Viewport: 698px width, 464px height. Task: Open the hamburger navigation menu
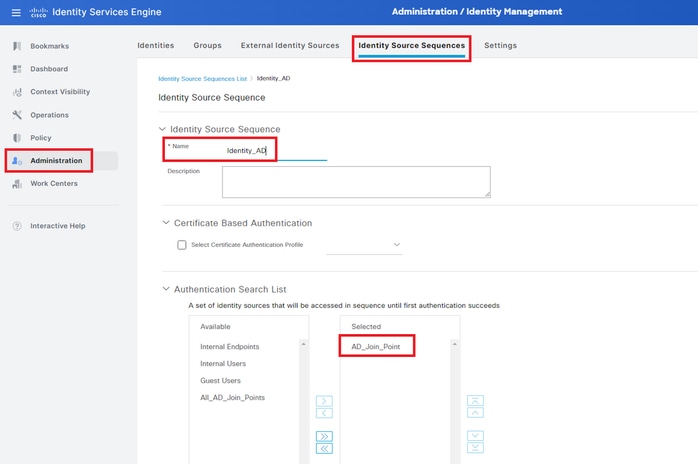pos(16,12)
